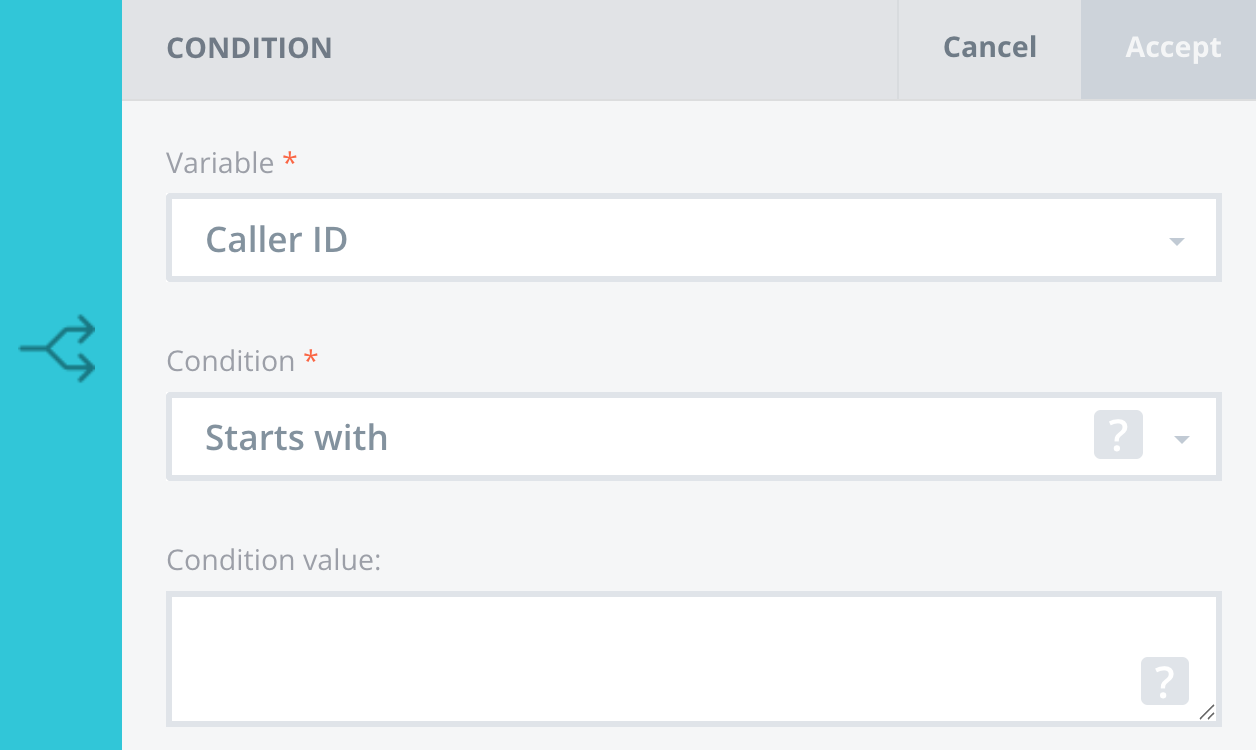The width and height of the screenshot is (1256, 750).
Task: Click the Condition value label
Action: [x=273, y=559]
